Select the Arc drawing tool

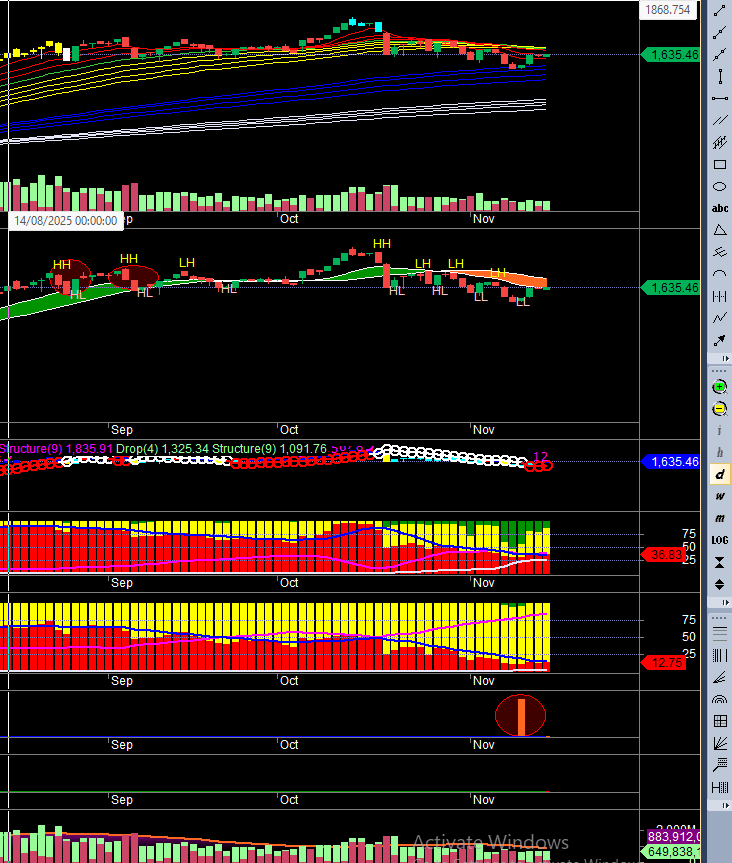click(x=719, y=275)
